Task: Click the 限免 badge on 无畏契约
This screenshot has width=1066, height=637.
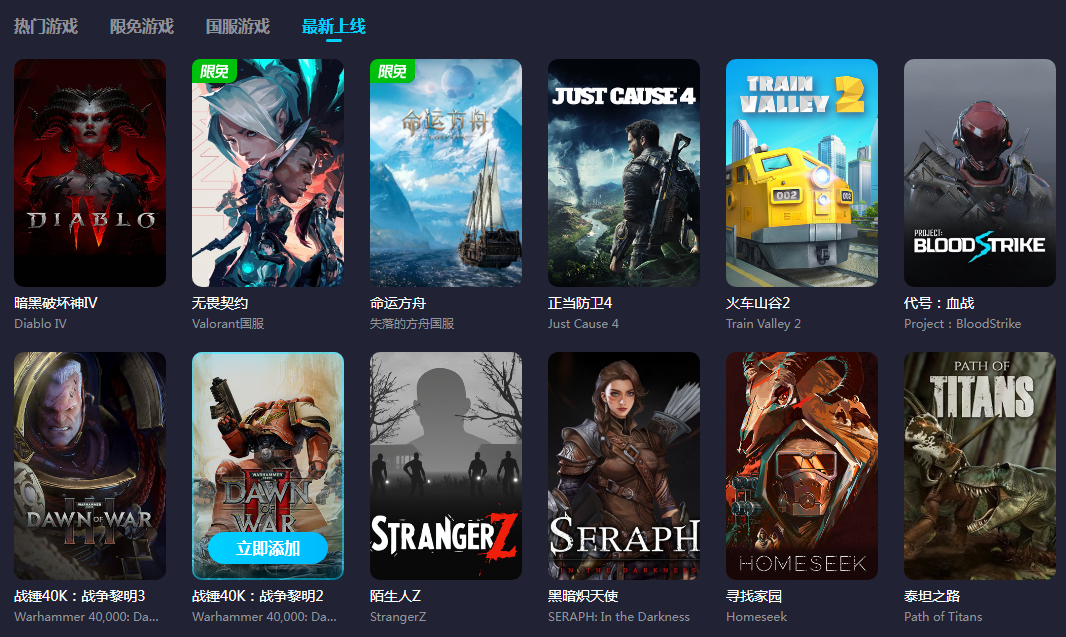Action: pos(214,71)
